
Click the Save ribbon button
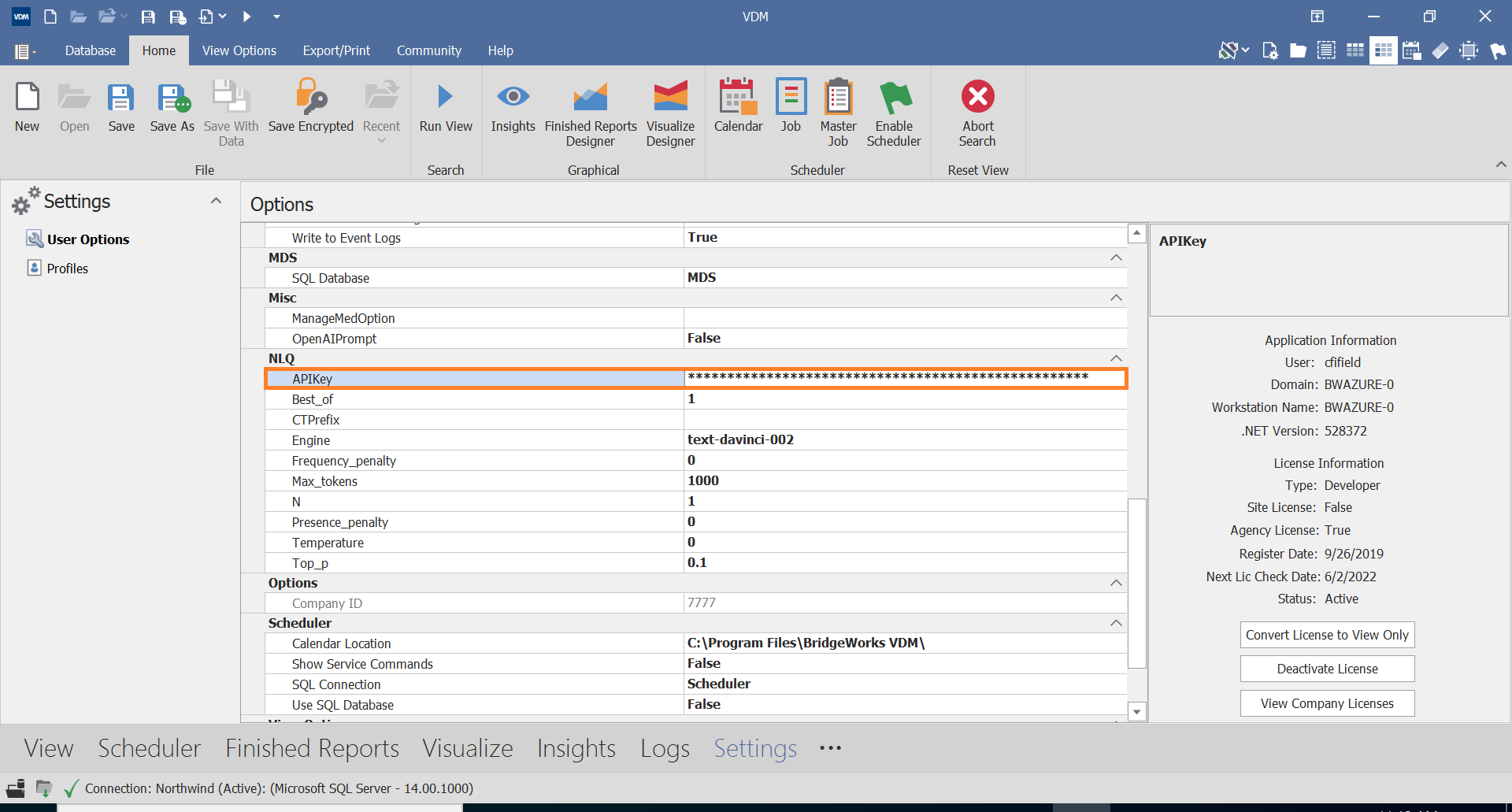point(121,106)
